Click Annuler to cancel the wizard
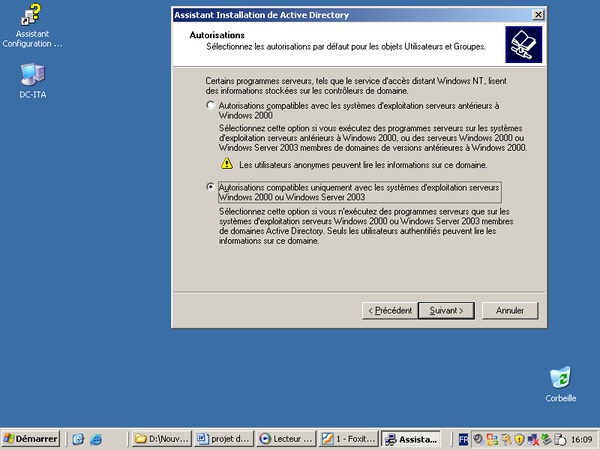The image size is (600, 450). (510, 311)
